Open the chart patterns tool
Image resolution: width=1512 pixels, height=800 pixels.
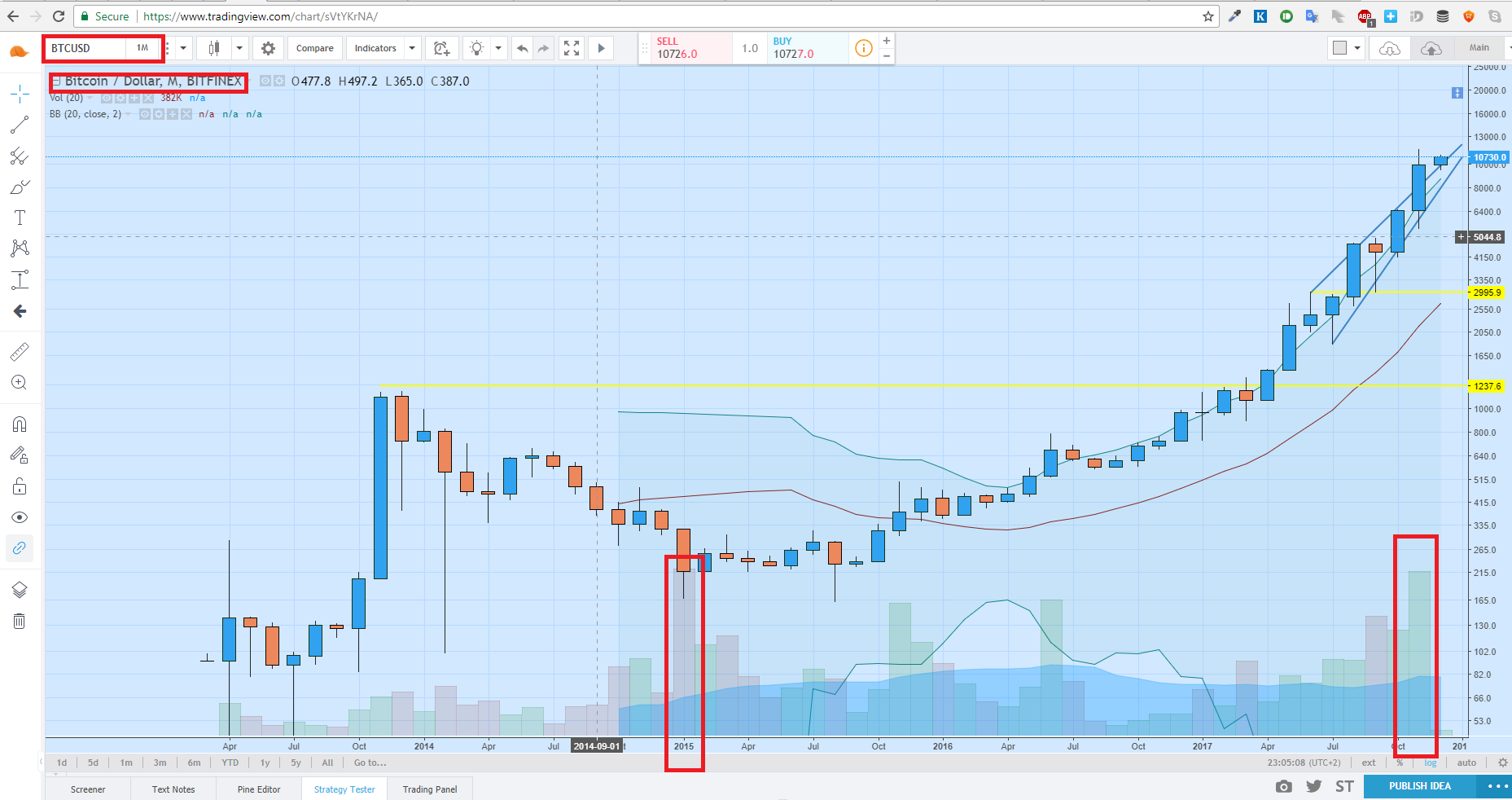click(20, 248)
